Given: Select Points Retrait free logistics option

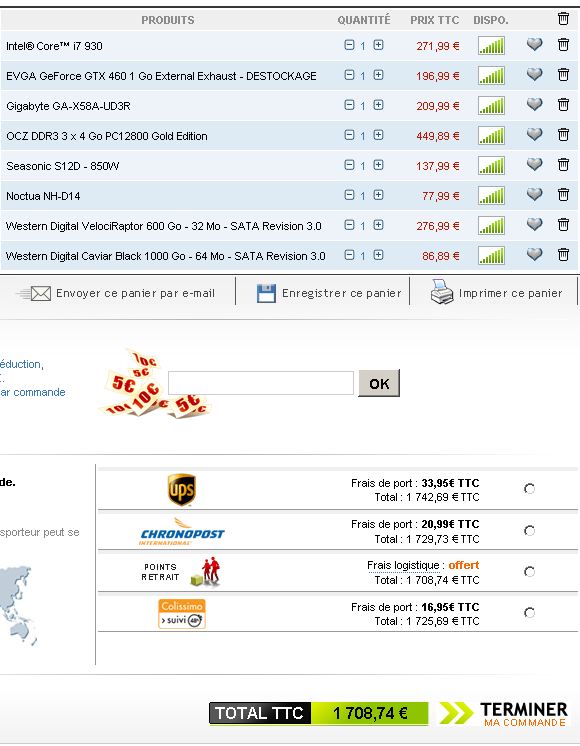Looking at the screenshot, I should pyautogui.click(x=529, y=571).
